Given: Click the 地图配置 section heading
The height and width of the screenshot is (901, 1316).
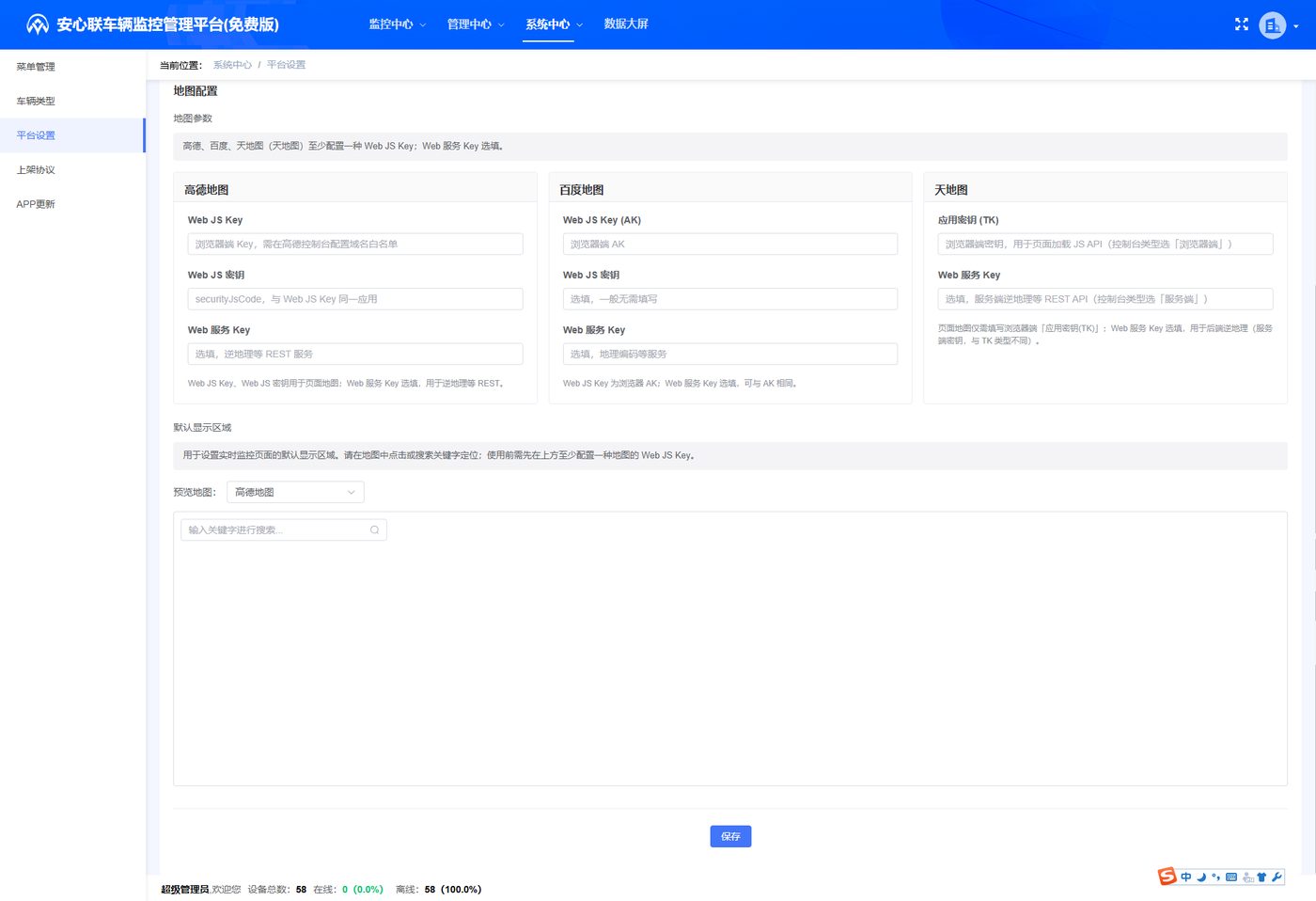Looking at the screenshot, I should [x=196, y=91].
